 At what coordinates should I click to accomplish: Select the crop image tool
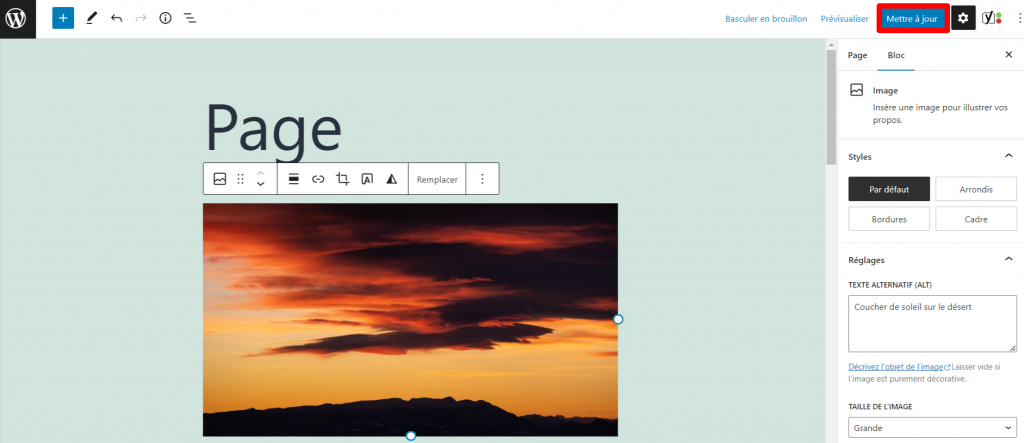(343, 179)
